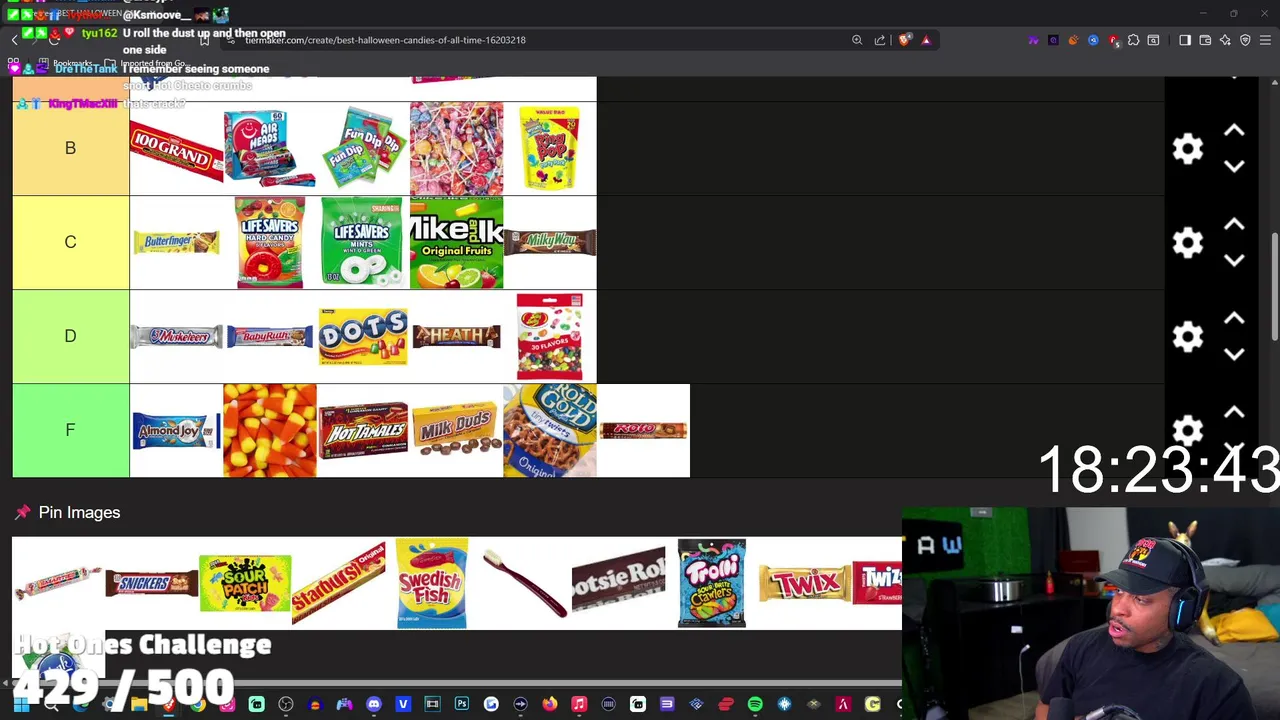Select the Airheads candy image

pyautogui.click(x=269, y=149)
